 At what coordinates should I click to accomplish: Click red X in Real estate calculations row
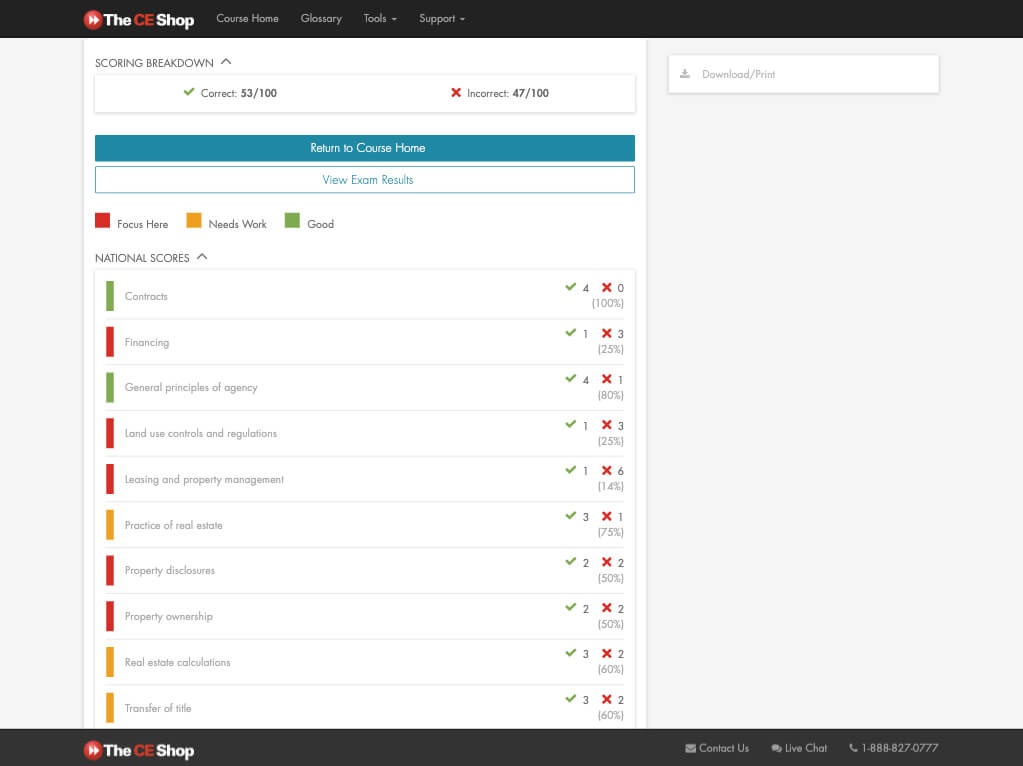(x=607, y=653)
